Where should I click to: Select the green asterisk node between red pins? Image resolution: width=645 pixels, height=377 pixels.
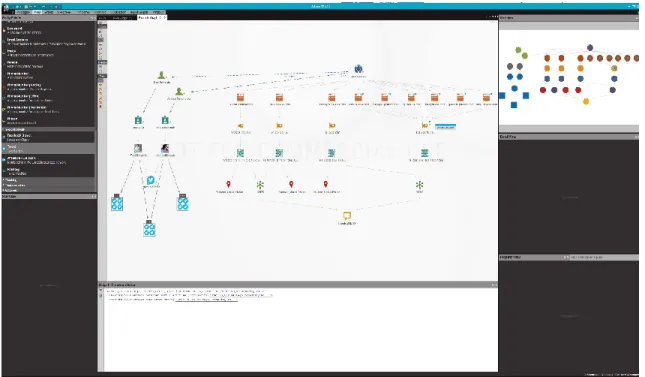pos(260,185)
